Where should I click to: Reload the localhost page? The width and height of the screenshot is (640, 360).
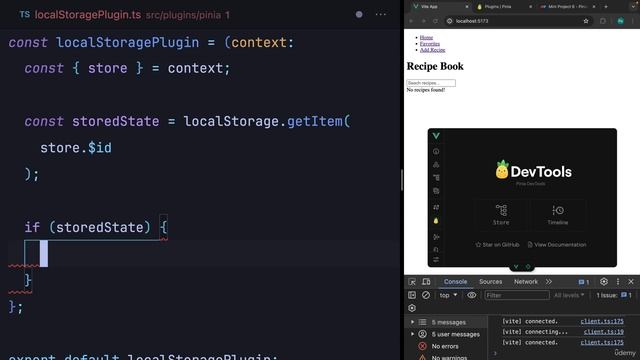click(436, 21)
